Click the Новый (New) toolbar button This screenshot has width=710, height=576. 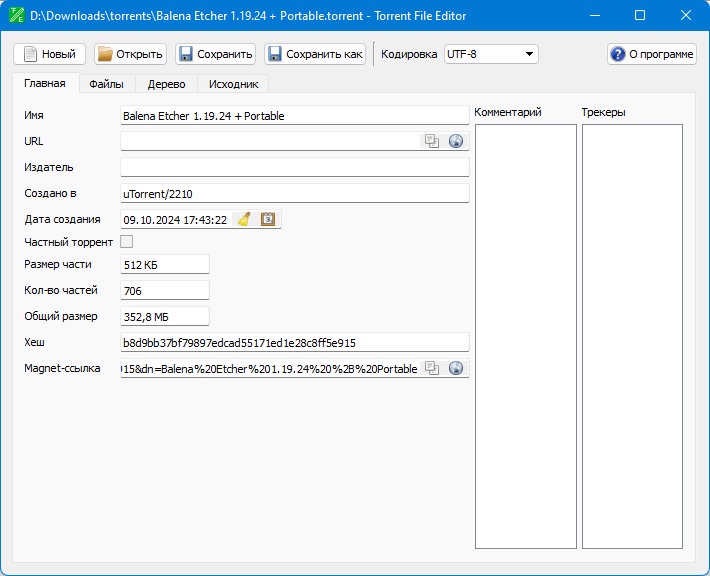point(49,54)
